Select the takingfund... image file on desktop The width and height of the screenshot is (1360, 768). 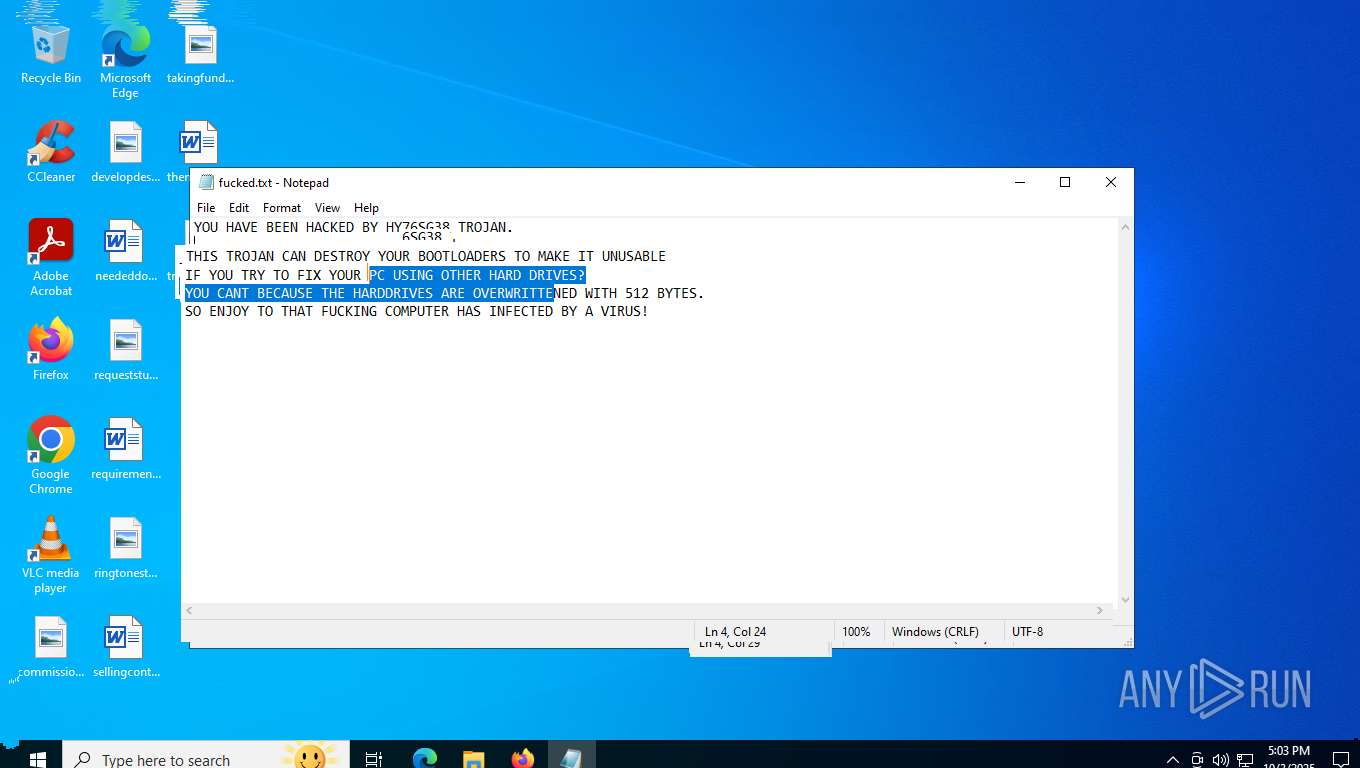[200, 56]
